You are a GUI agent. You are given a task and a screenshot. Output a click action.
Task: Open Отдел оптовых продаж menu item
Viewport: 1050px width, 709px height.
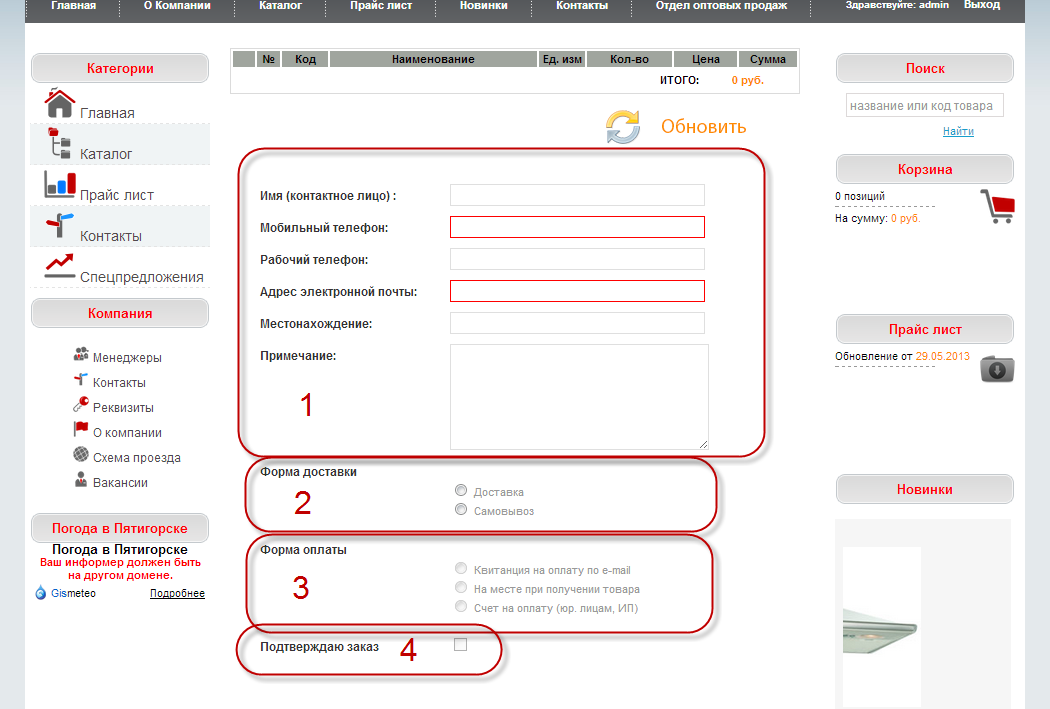(x=721, y=5)
